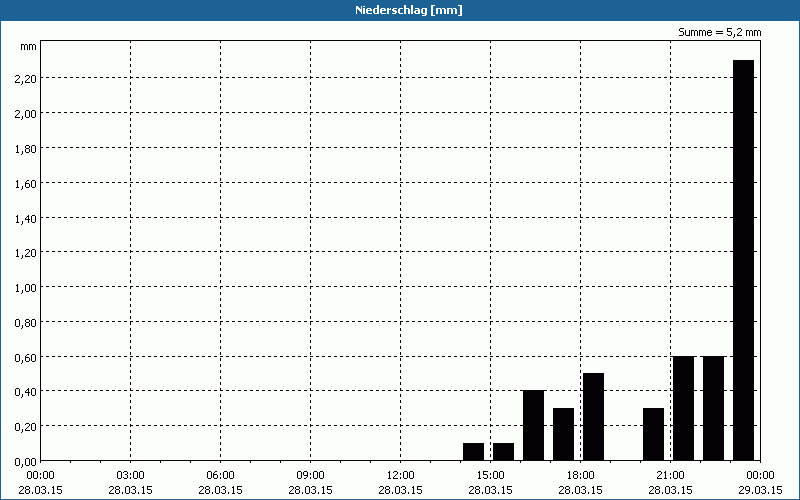
Task: Select the '28.03.15' date under 12:00
Action: click(401, 490)
